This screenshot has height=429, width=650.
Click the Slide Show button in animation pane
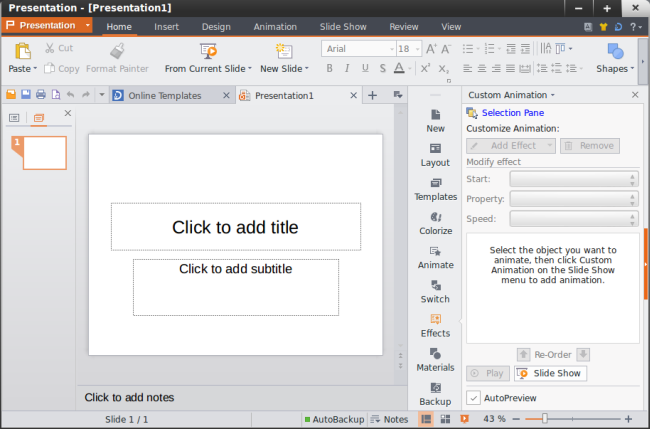point(550,373)
